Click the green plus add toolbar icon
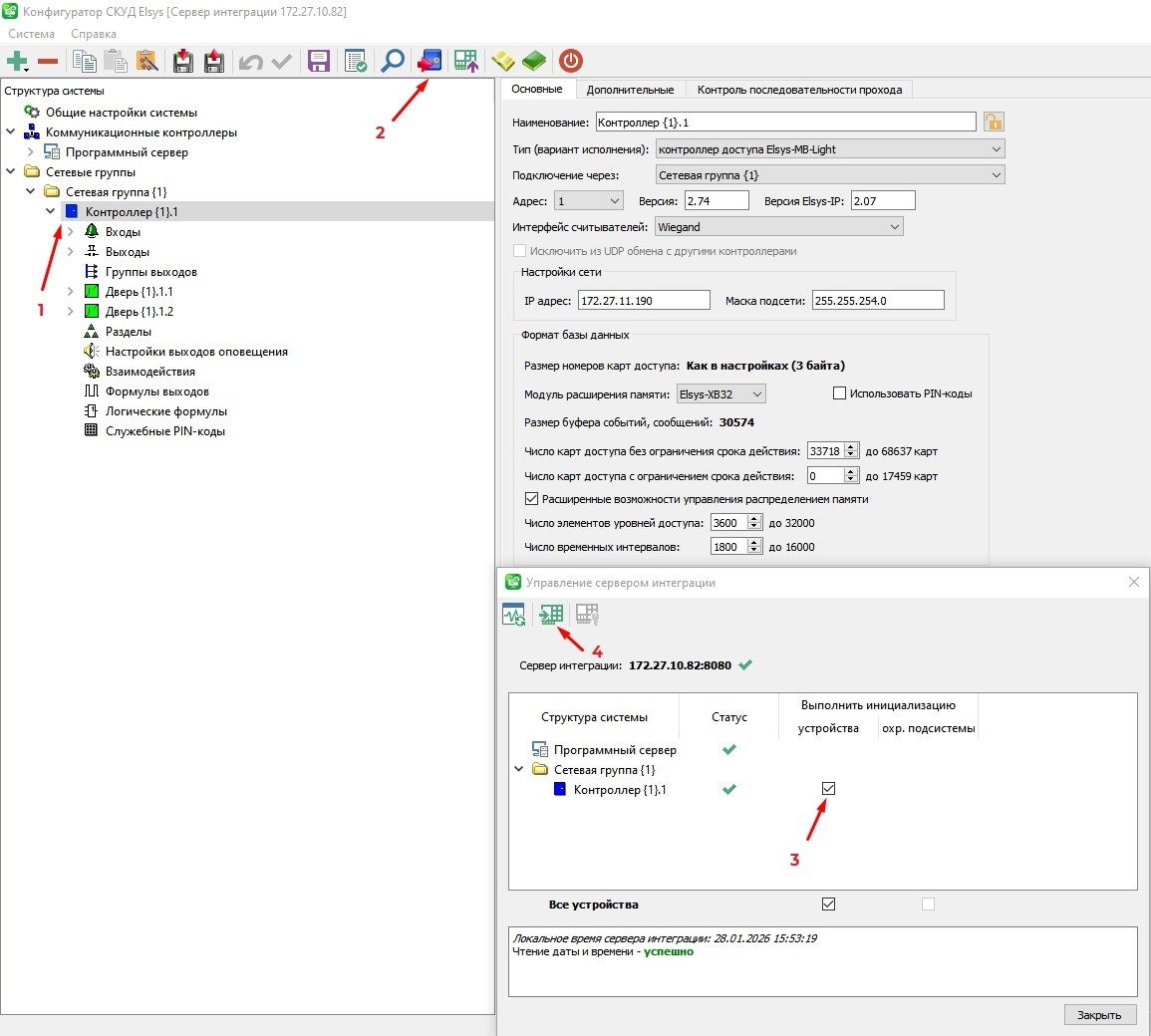Viewport: 1151px width, 1036px height. pyautogui.click(x=17, y=61)
